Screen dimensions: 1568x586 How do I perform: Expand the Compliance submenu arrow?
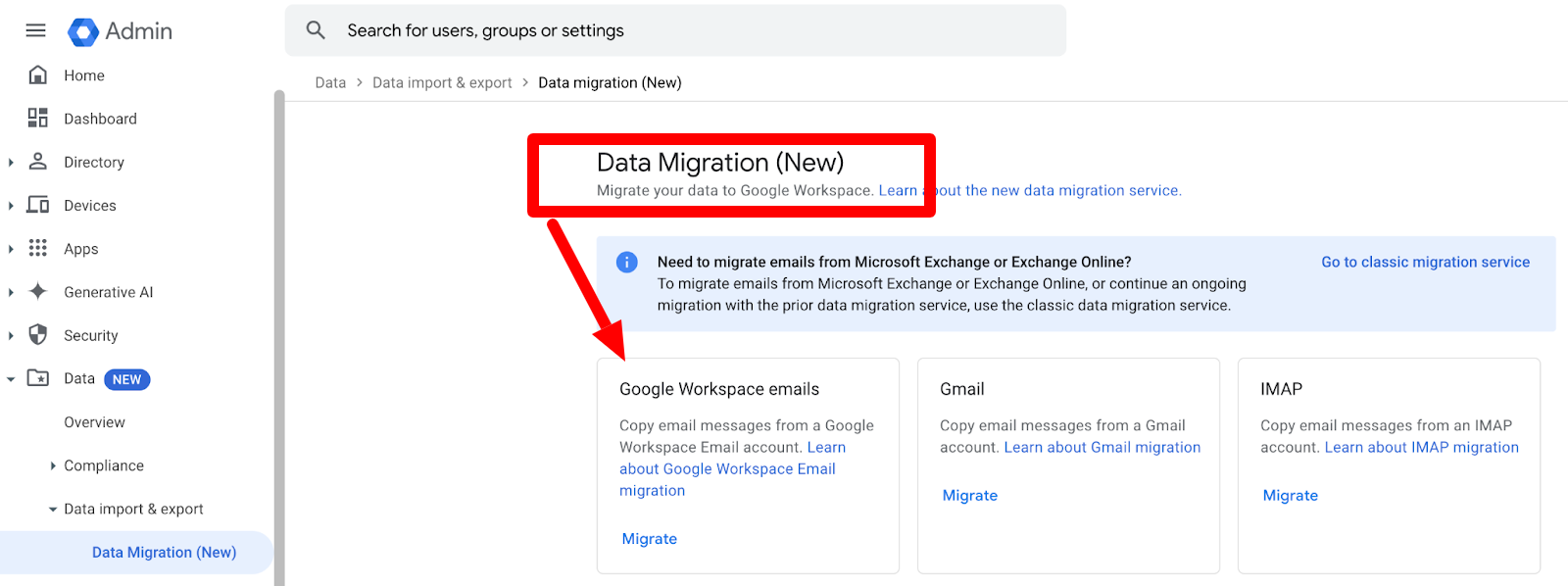[53, 465]
